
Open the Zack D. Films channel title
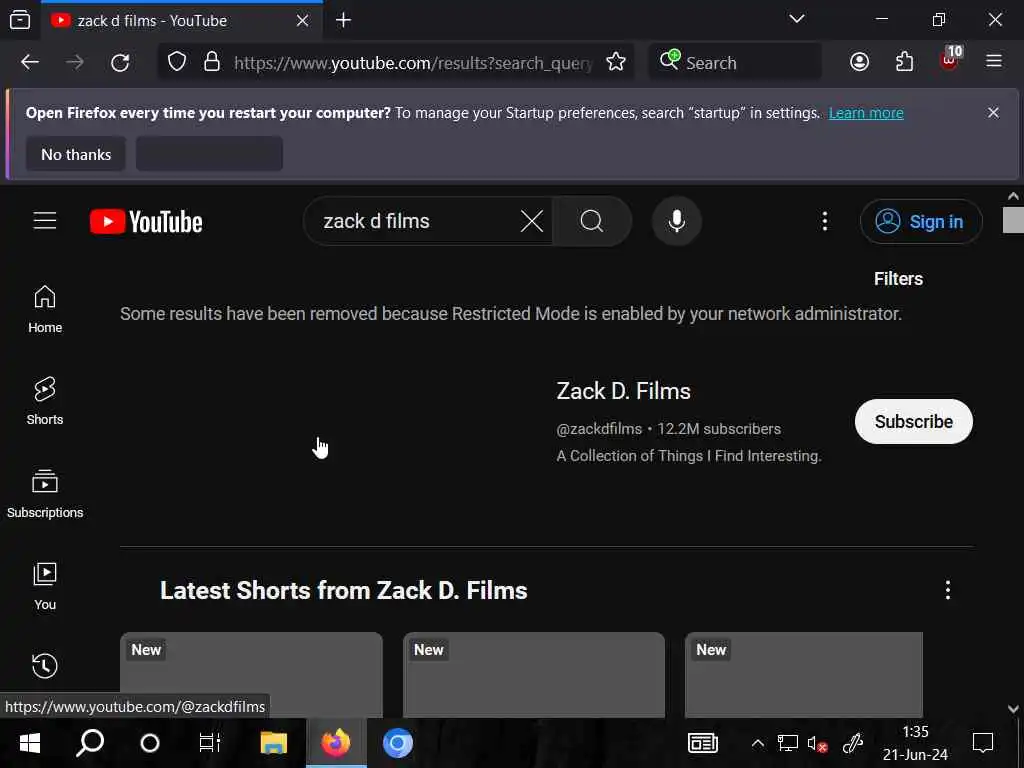624,391
